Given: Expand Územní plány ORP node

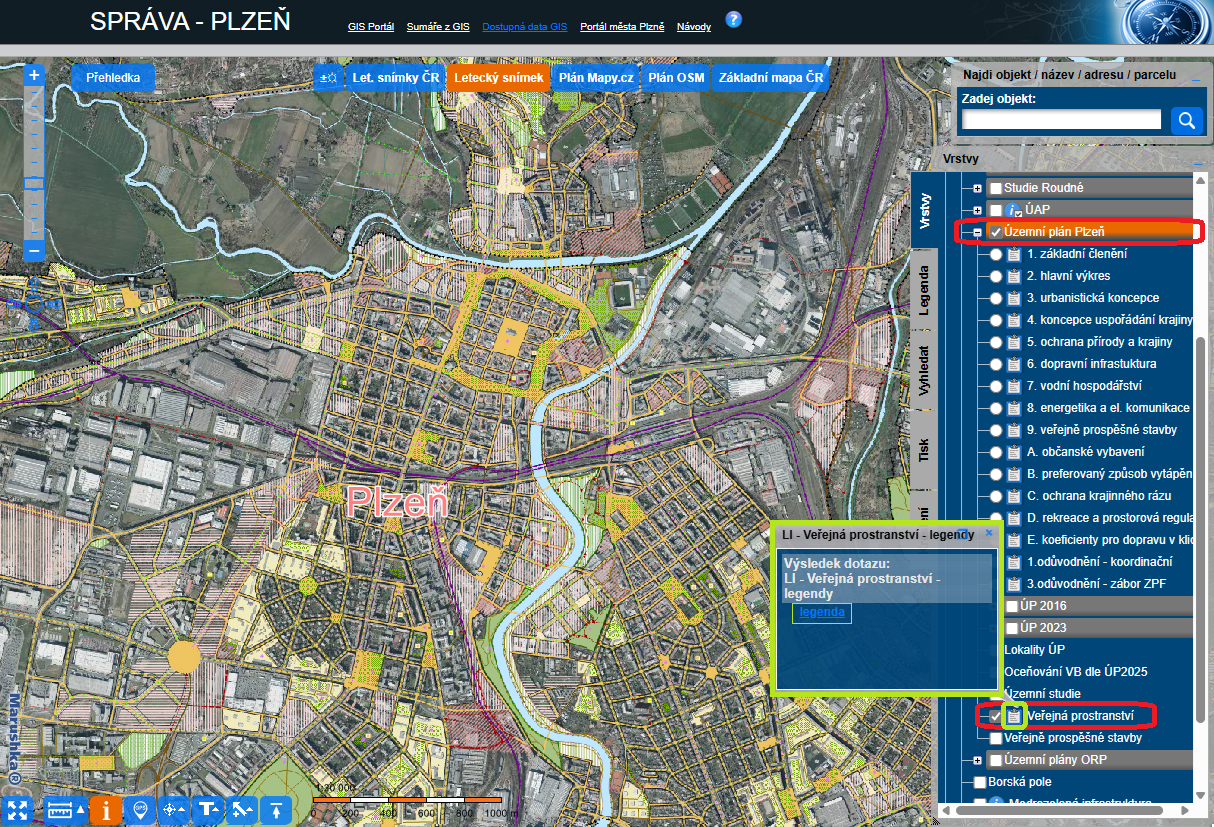Looking at the screenshot, I should coord(978,760).
